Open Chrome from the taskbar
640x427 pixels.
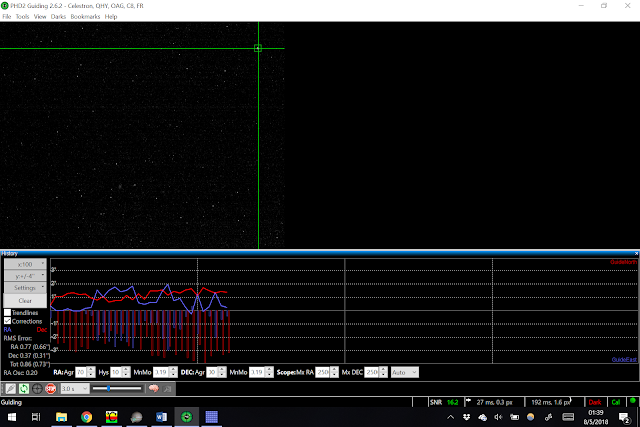(86, 417)
